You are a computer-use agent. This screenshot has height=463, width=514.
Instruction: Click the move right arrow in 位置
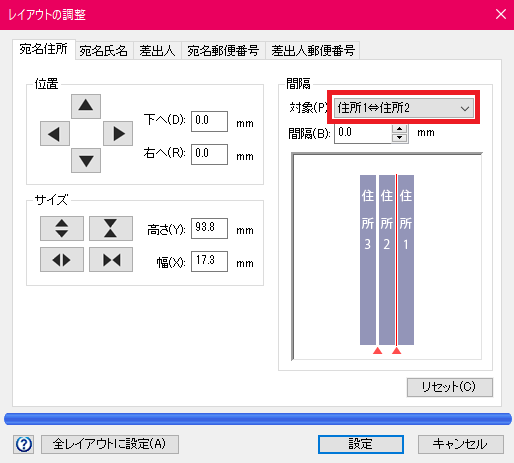(118, 134)
